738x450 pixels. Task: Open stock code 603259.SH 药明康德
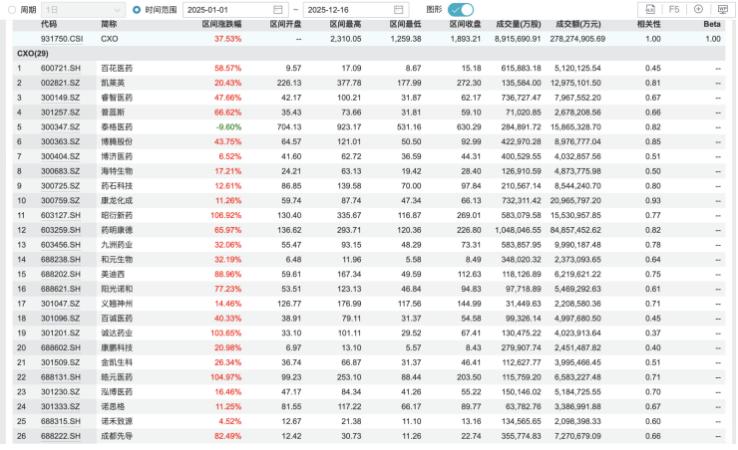click(60, 230)
